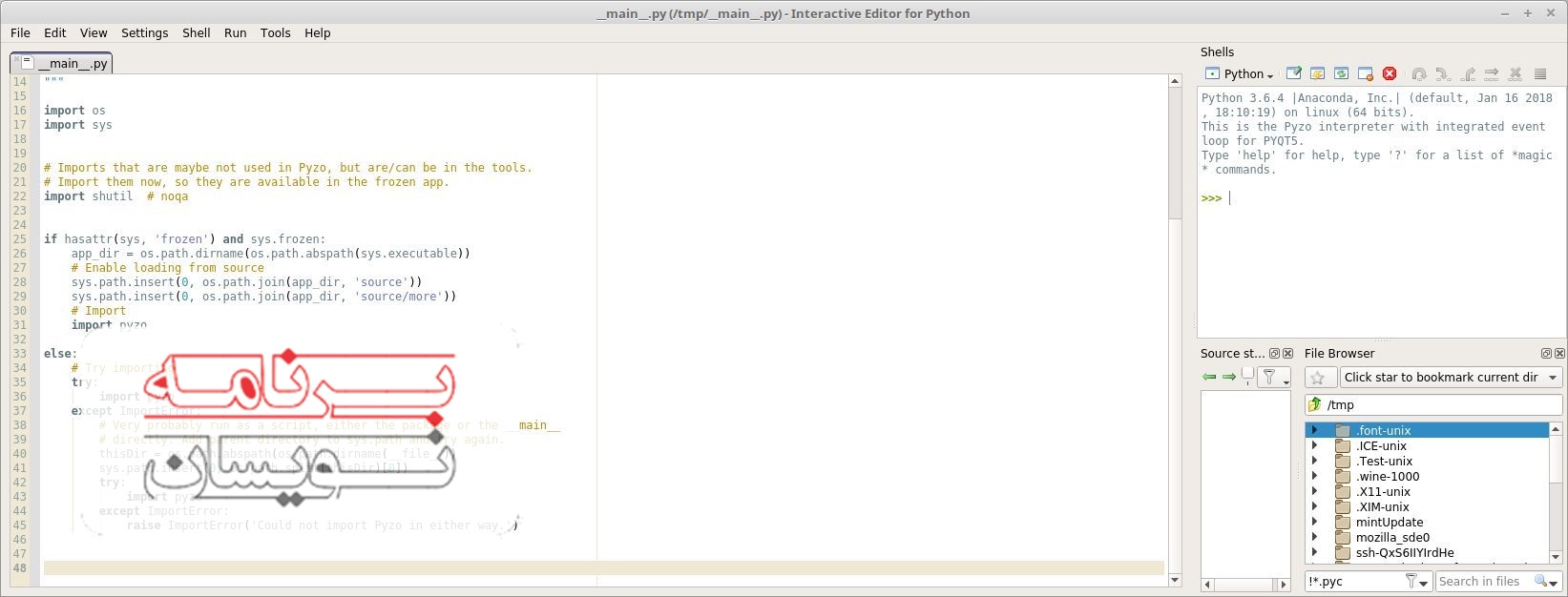The image size is (1568, 597).
Task: Click the Search in files field
Action: [x=1482, y=581]
